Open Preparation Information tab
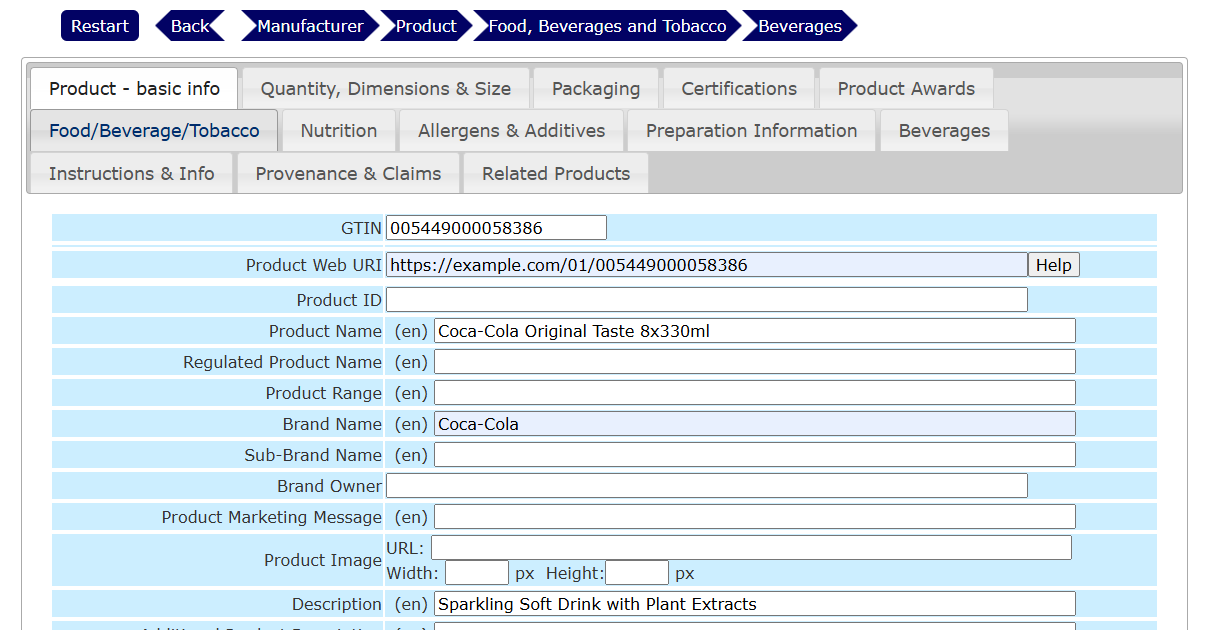 751,131
